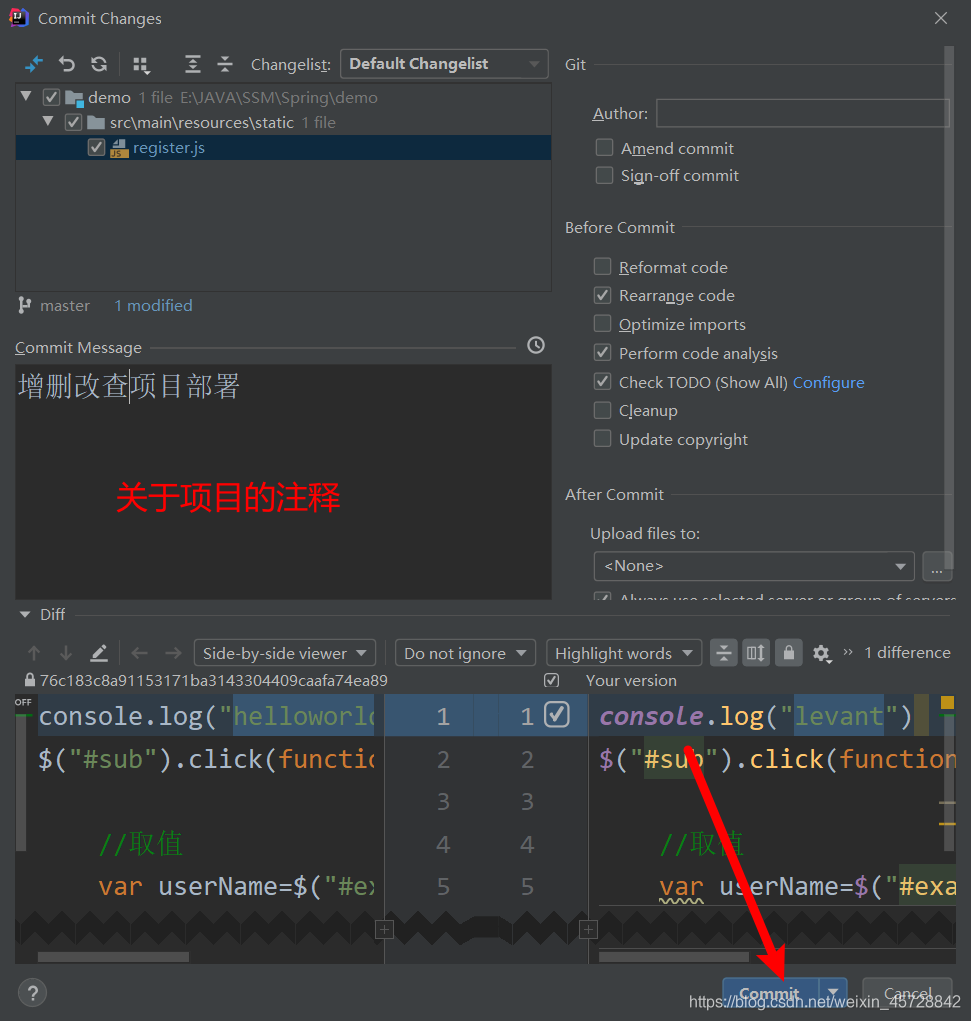Collapse the demo tree node
Viewport: 971px width, 1021px height.
(x=26, y=96)
